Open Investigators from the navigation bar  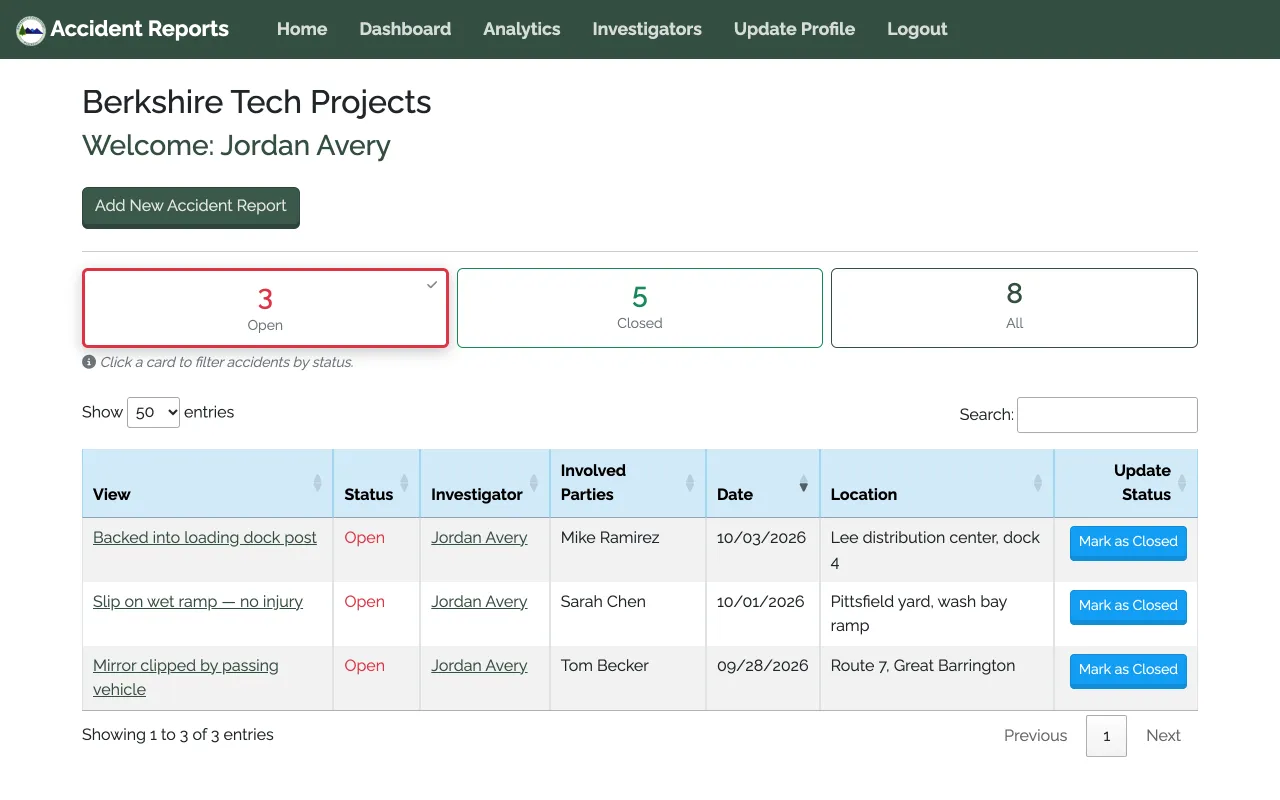647,29
